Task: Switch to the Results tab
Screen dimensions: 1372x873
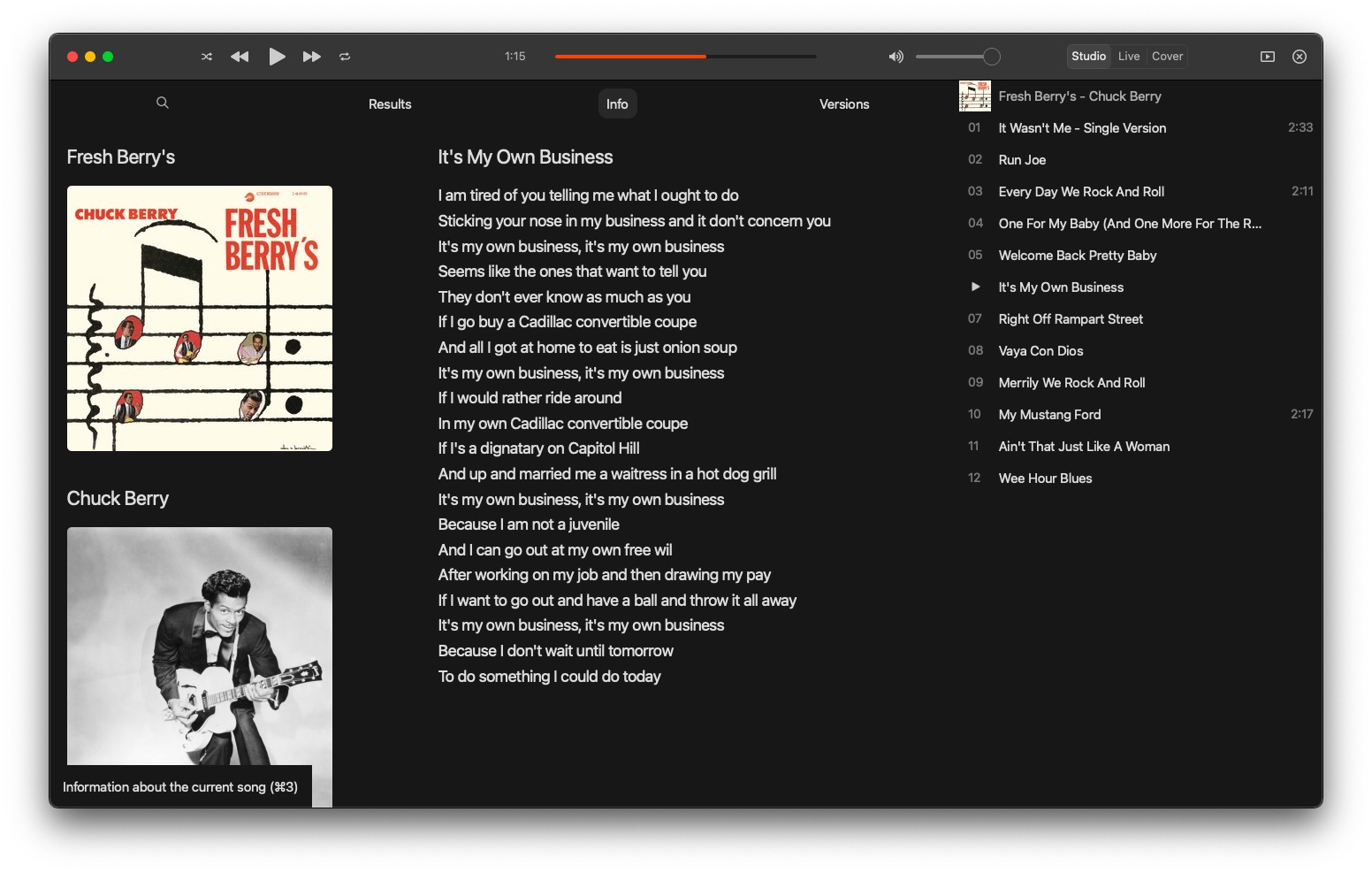Action: [x=390, y=103]
